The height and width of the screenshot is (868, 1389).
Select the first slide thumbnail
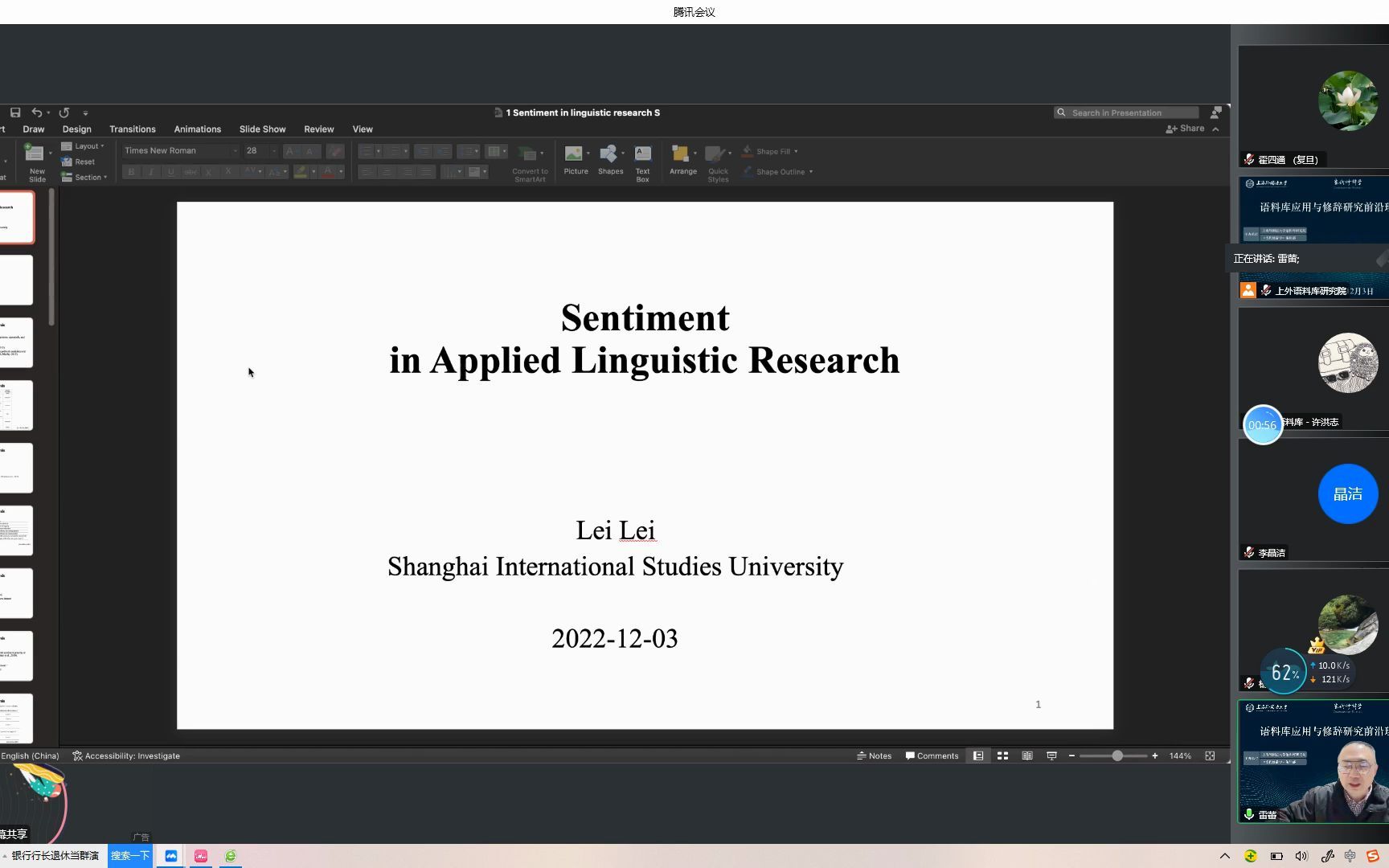point(16,218)
